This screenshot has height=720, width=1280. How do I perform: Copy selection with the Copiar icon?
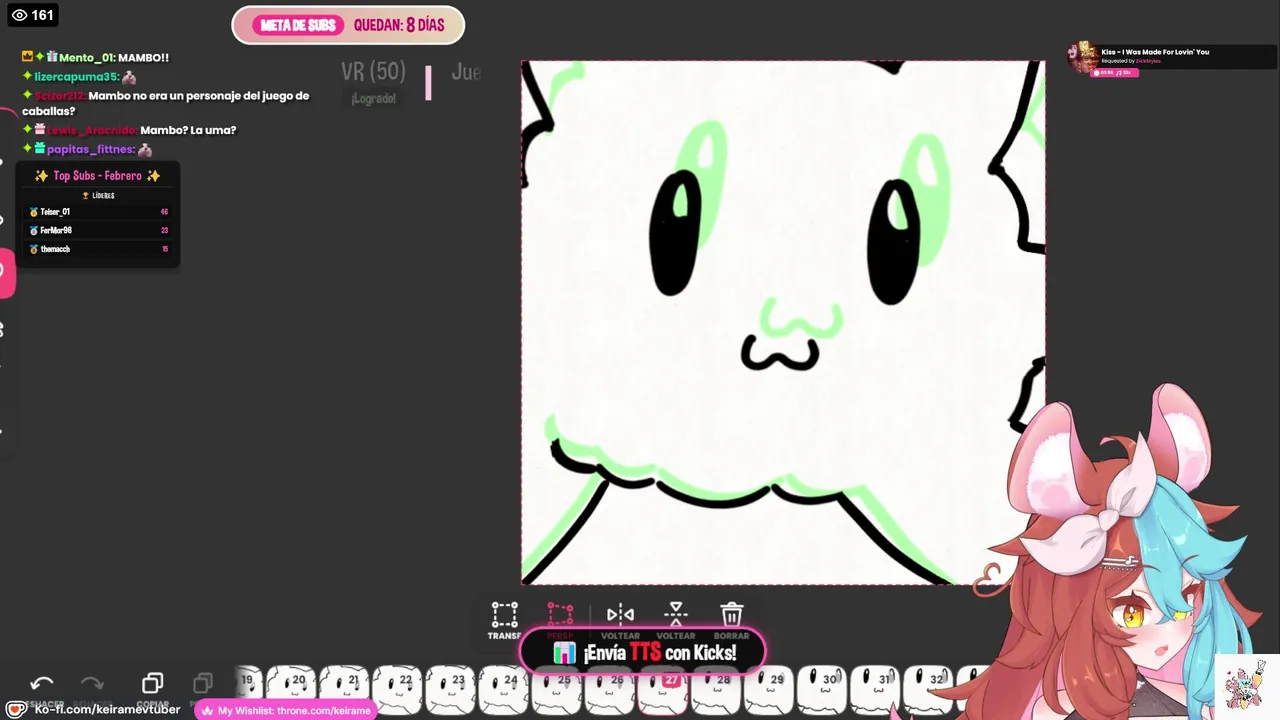point(152,683)
